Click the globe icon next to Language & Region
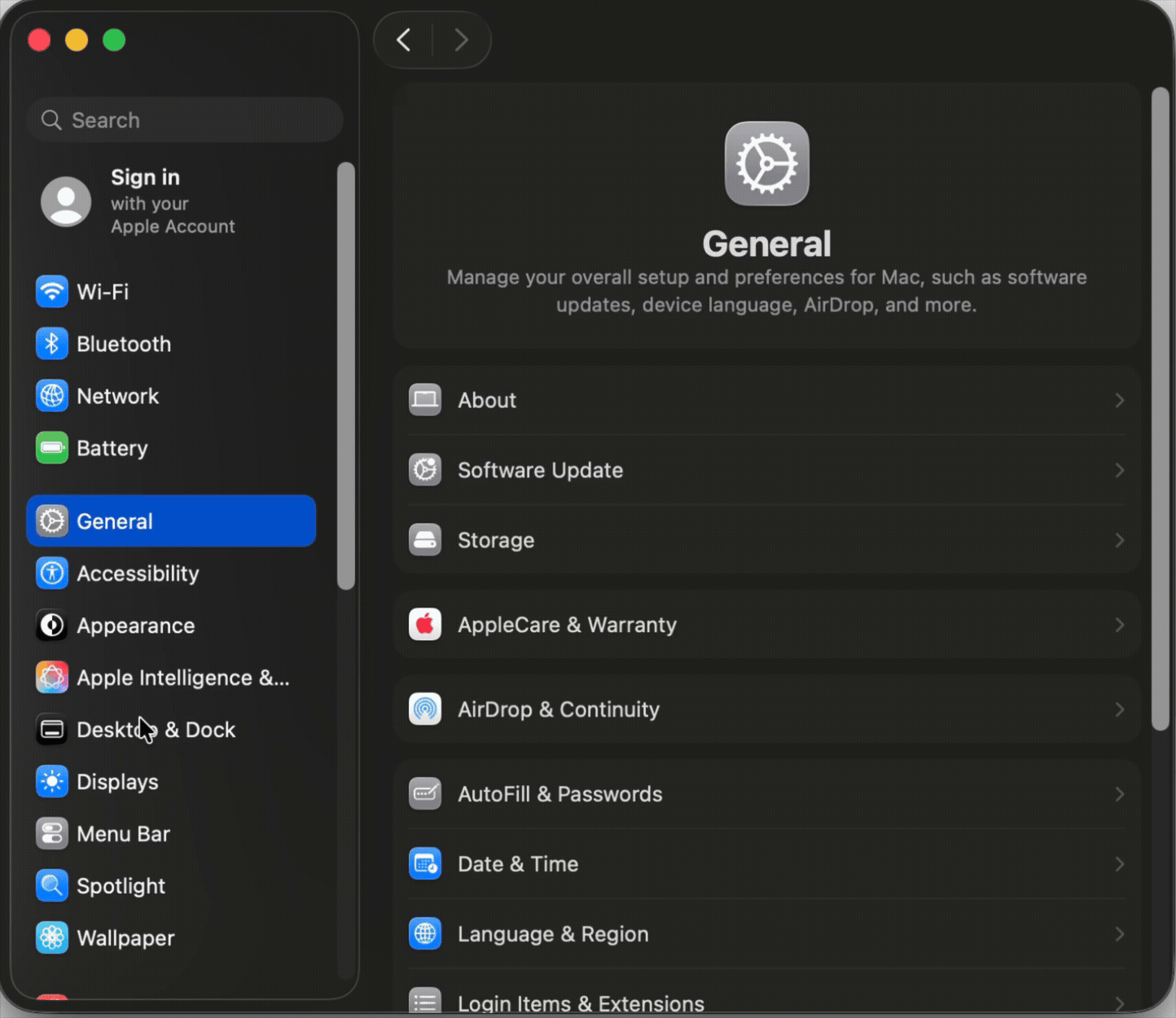1176x1018 pixels. [x=425, y=934]
